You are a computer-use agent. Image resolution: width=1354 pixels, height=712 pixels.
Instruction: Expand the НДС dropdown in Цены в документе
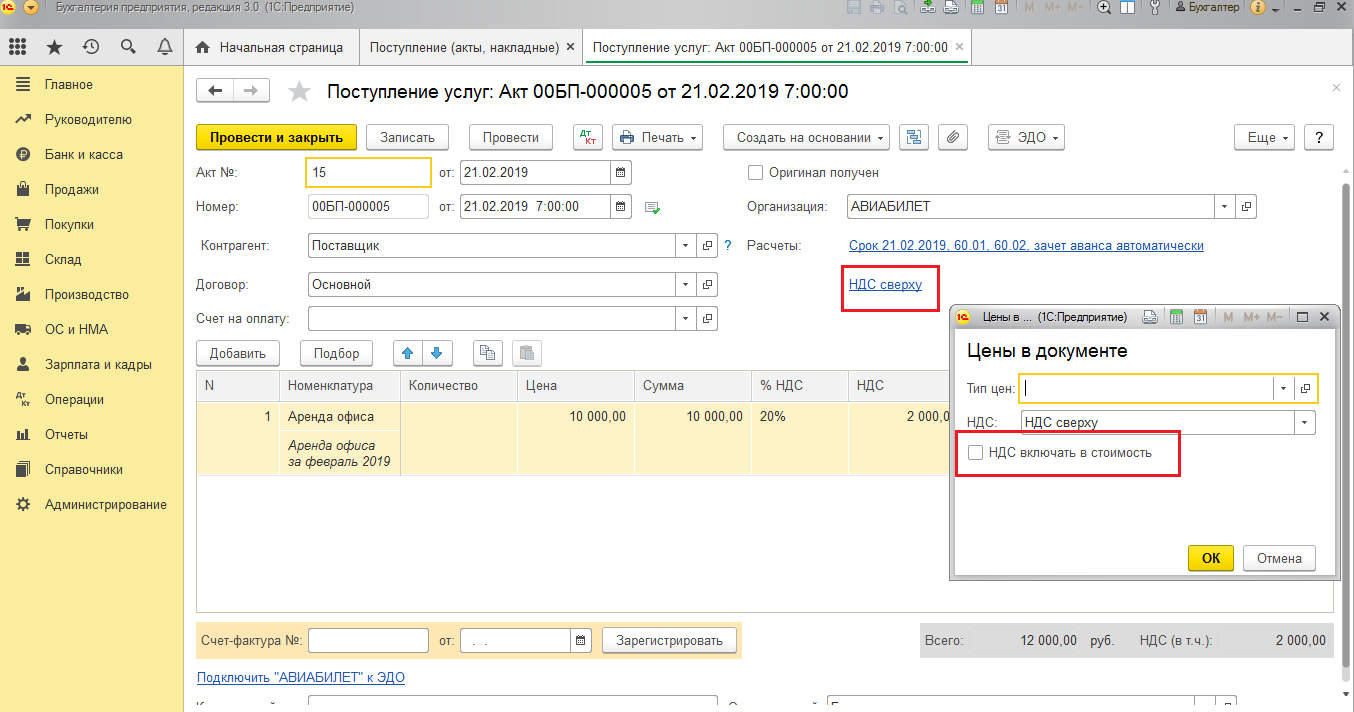coord(1305,422)
